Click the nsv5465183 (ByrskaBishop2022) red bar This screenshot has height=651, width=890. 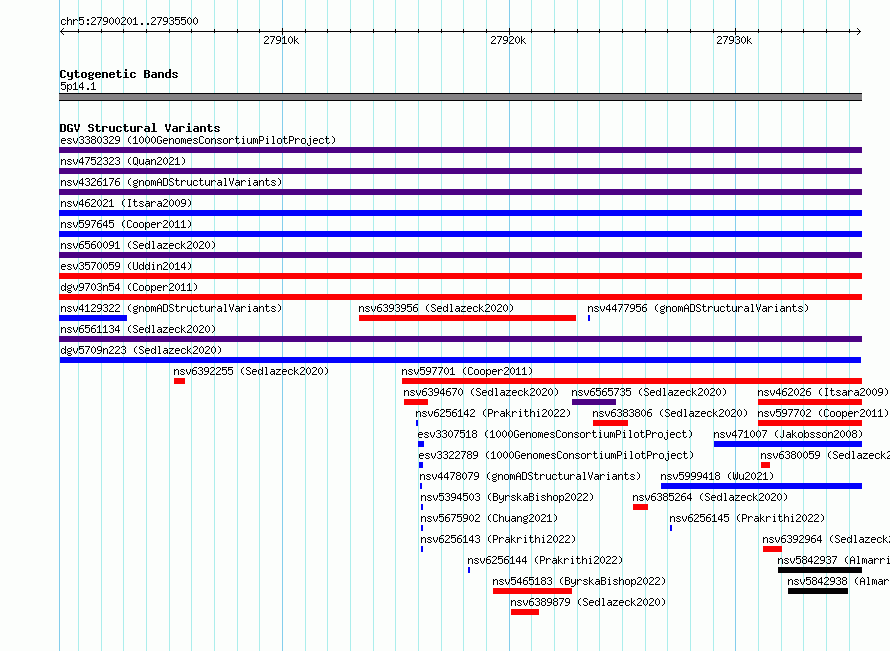pos(532,591)
